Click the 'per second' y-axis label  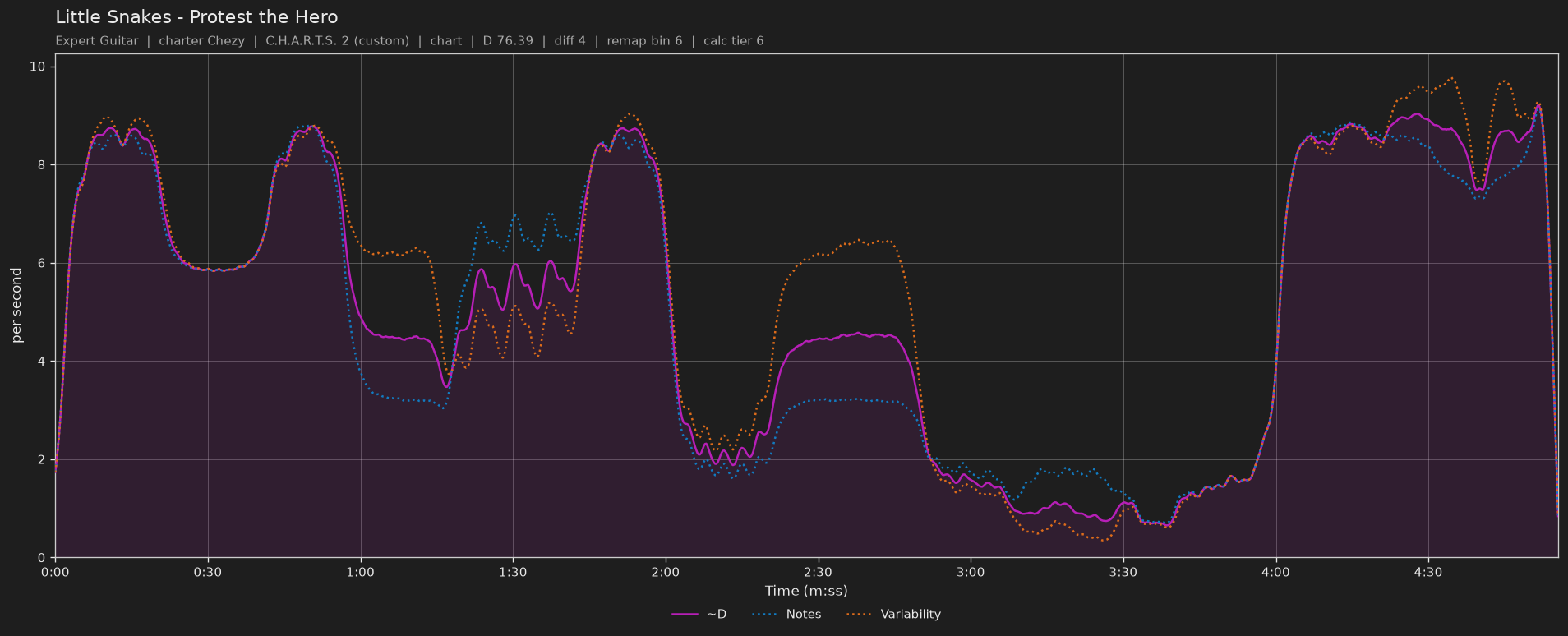(x=16, y=306)
